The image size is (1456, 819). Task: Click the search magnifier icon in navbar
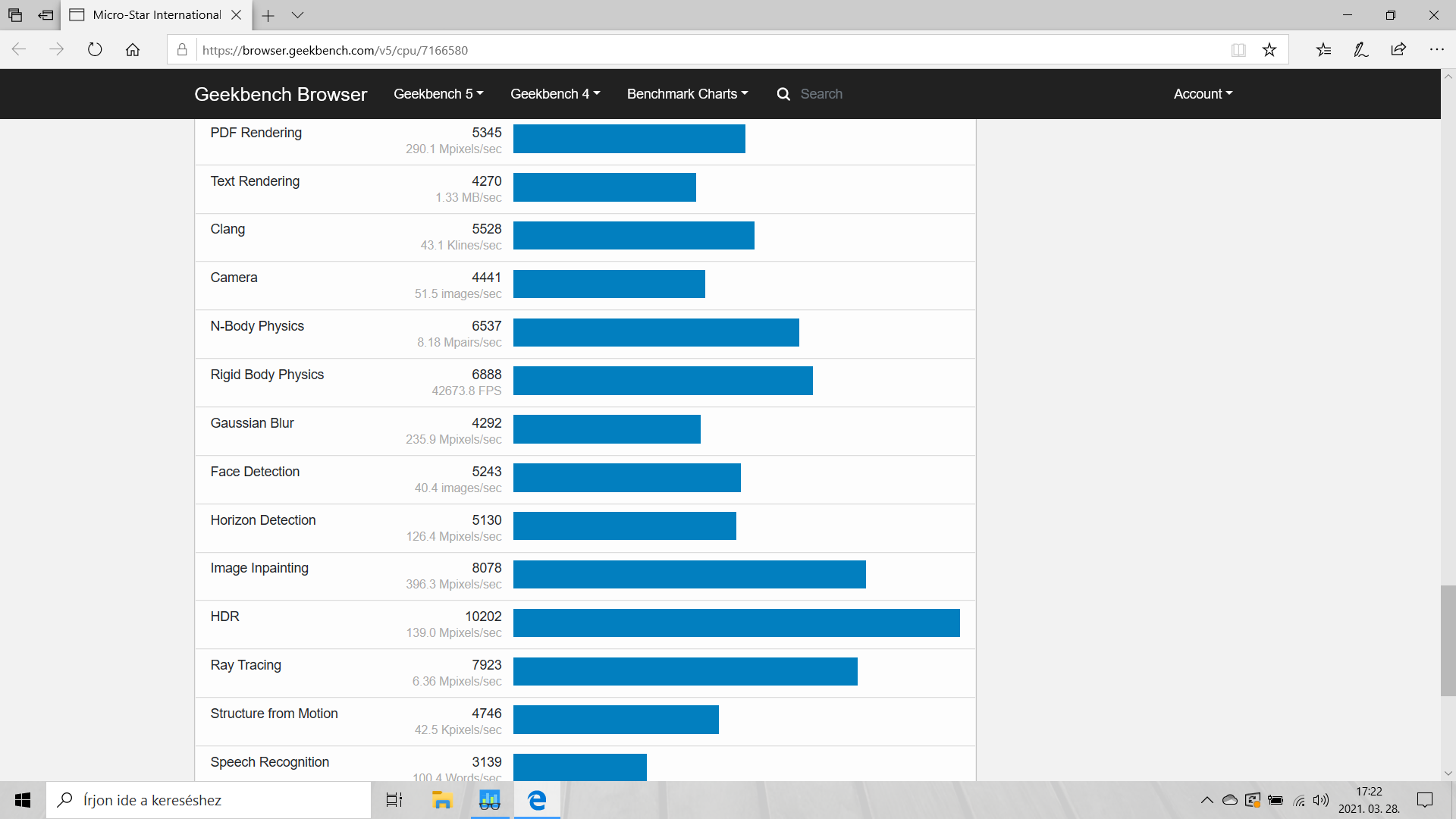[x=783, y=94]
